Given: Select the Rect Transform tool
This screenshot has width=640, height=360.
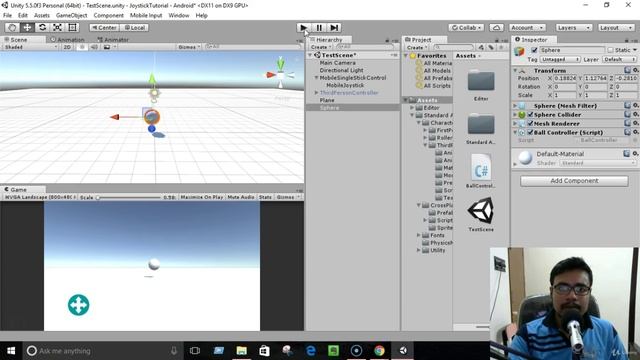Looking at the screenshot, I should click(72, 28).
